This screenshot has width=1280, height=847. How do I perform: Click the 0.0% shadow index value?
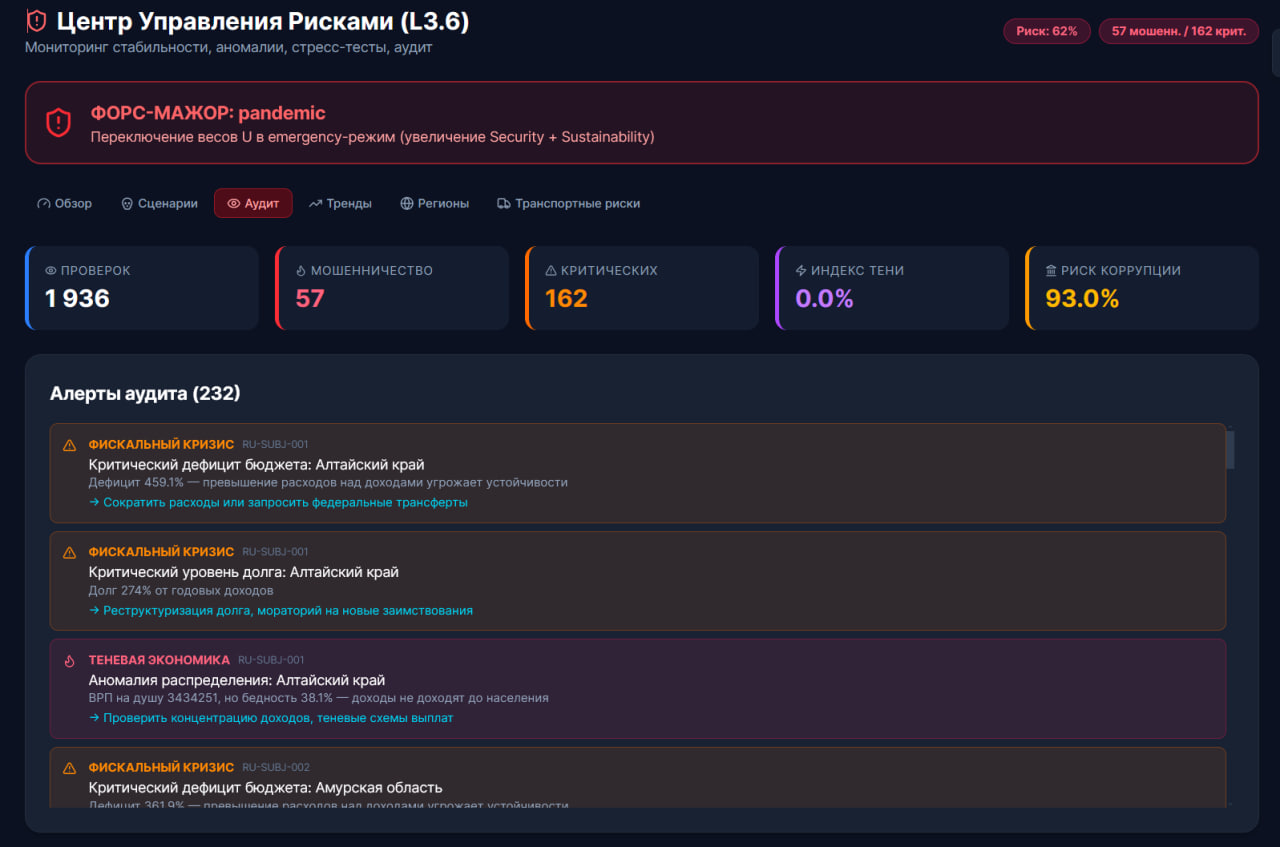[824, 298]
